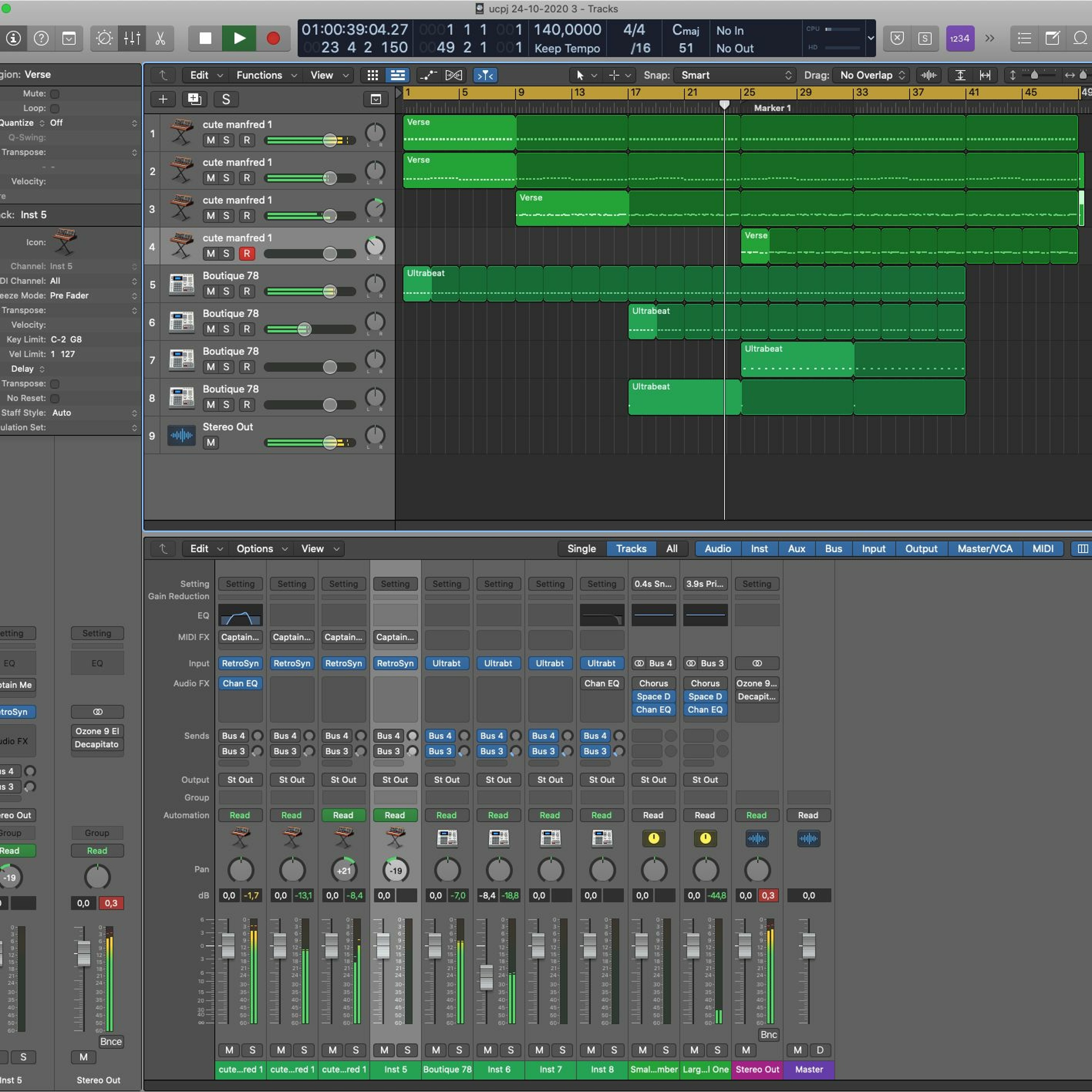
Task: Toggle the automation view icon in the Tracks toolbar
Action: [x=428, y=75]
